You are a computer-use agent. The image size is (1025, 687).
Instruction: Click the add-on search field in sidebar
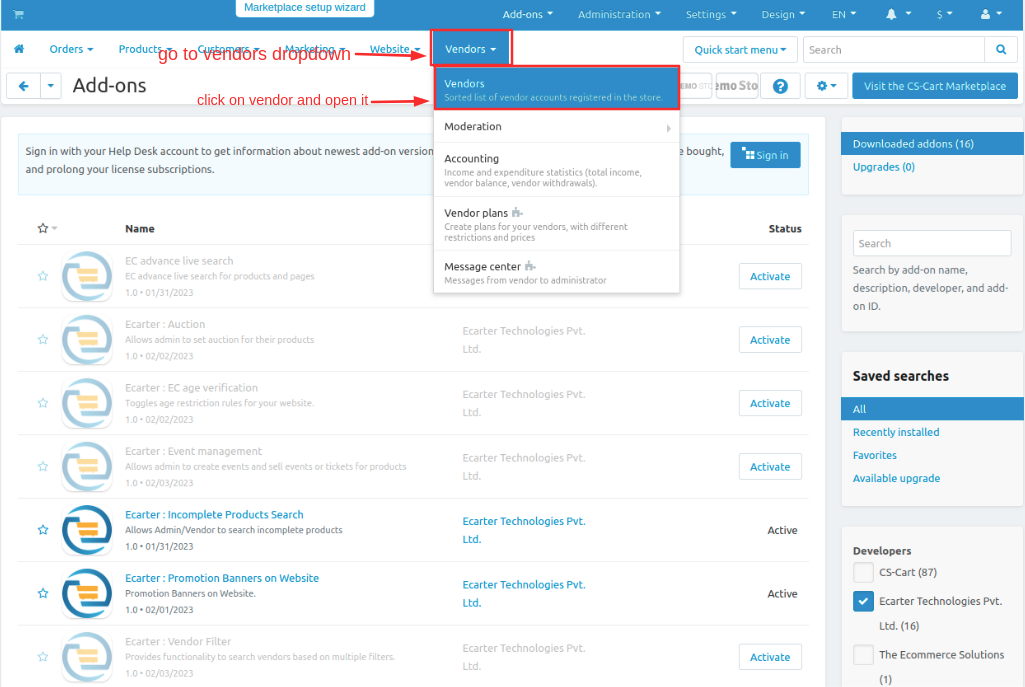pyautogui.click(x=932, y=243)
